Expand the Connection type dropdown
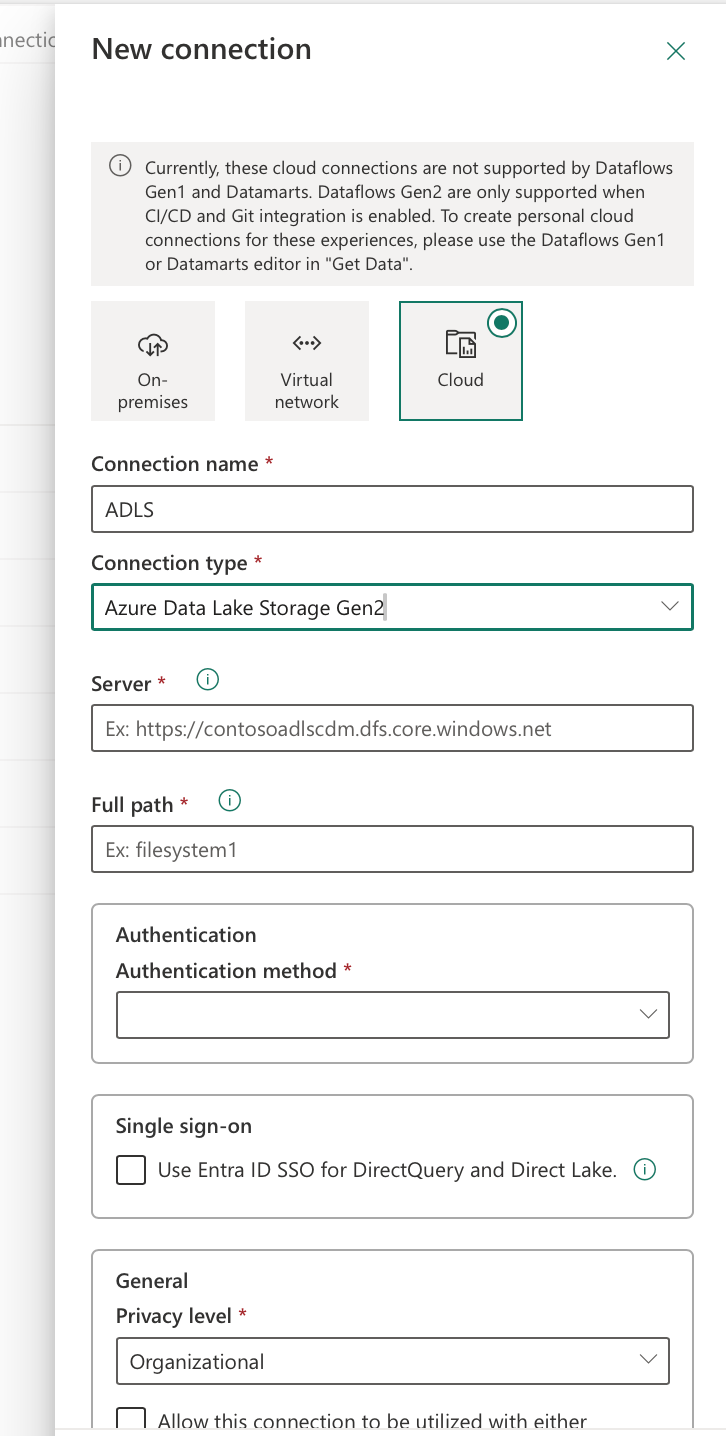The width and height of the screenshot is (726, 1436). pos(669,606)
